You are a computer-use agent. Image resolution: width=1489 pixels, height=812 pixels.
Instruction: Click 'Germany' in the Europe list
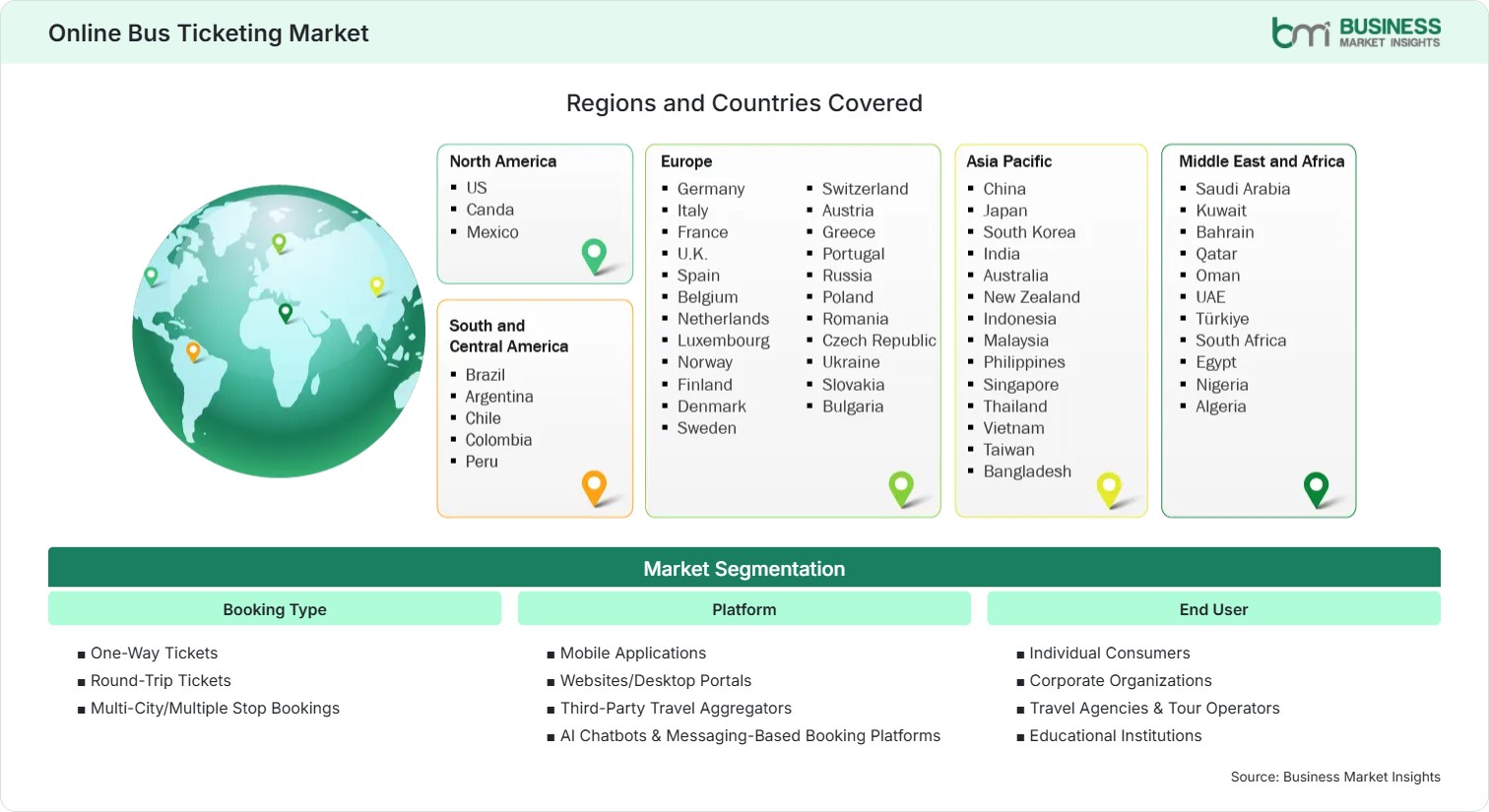pyautogui.click(x=711, y=189)
